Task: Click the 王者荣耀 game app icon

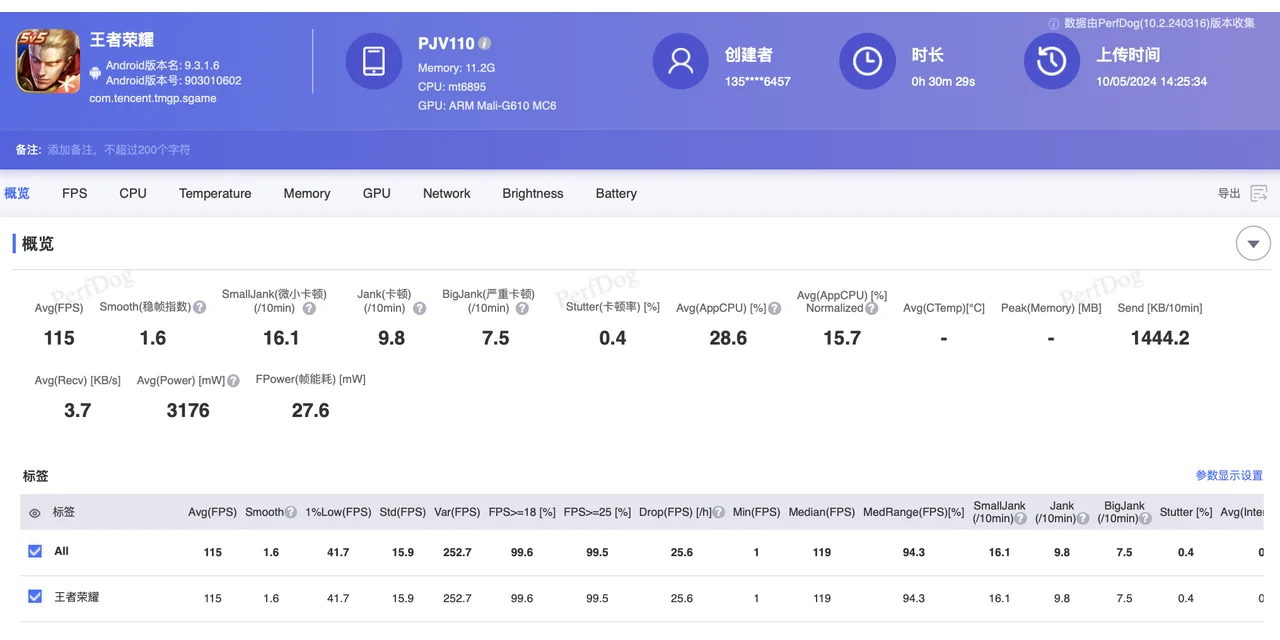Action: [48, 61]
